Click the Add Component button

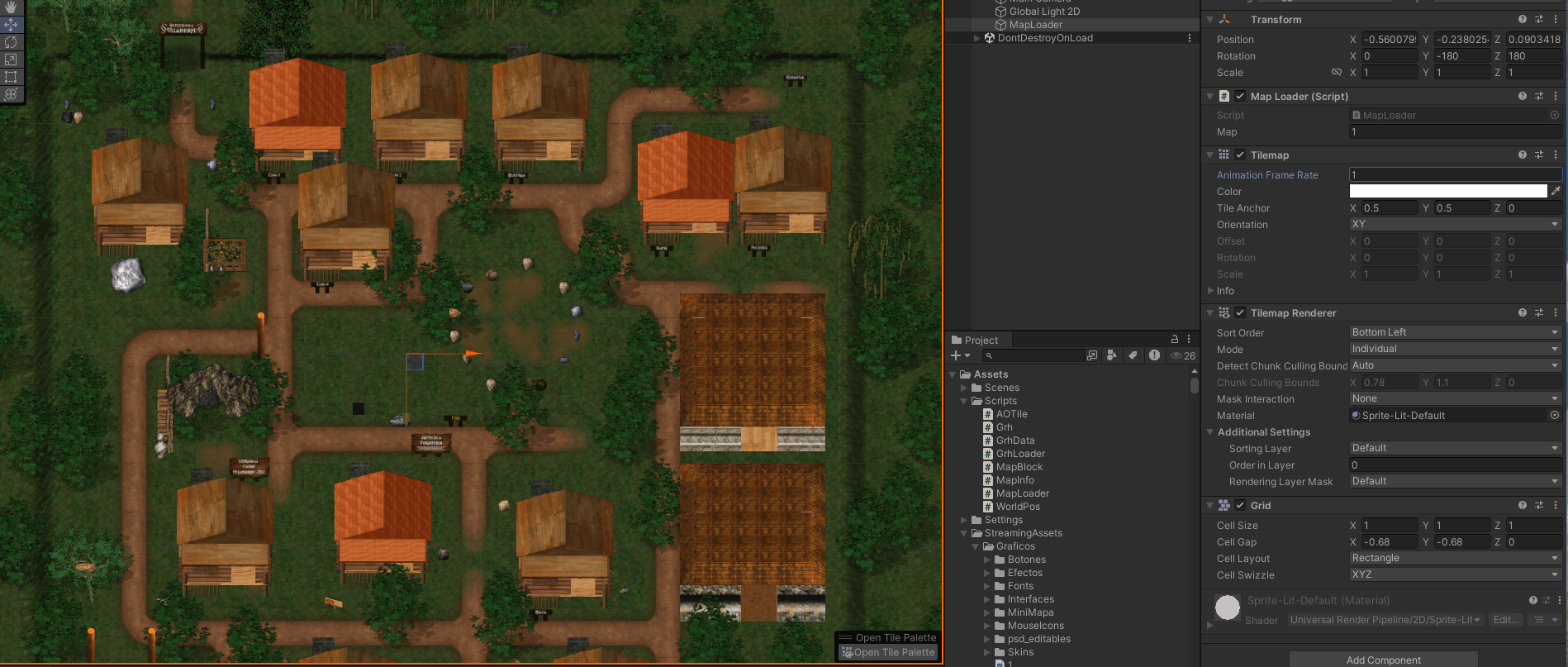(x=1383, y=660)
